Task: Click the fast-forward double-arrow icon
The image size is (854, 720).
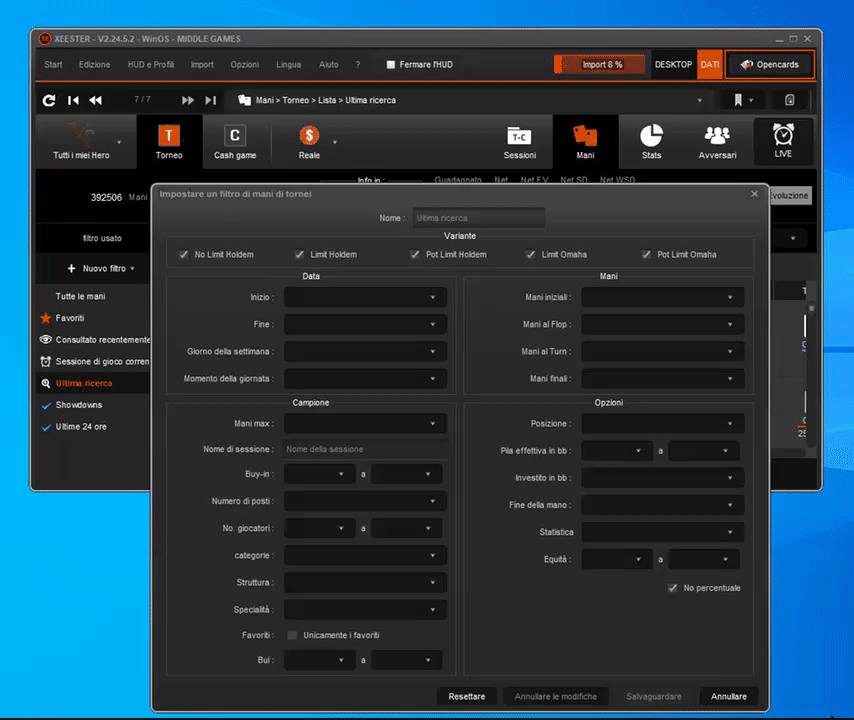Action: [x=188, y=100]
